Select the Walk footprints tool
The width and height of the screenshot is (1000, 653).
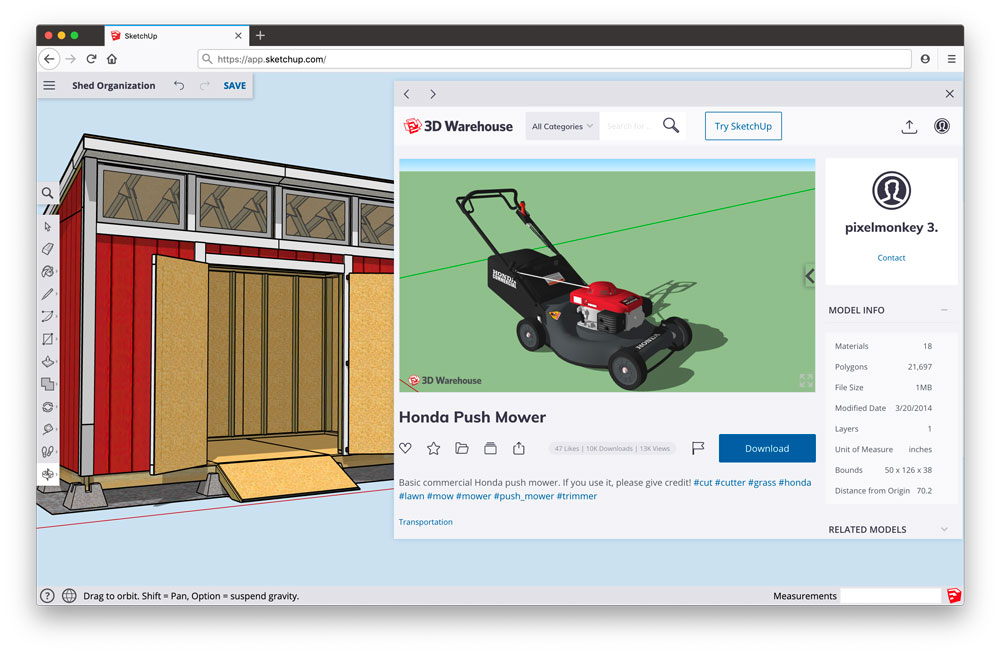48,451
